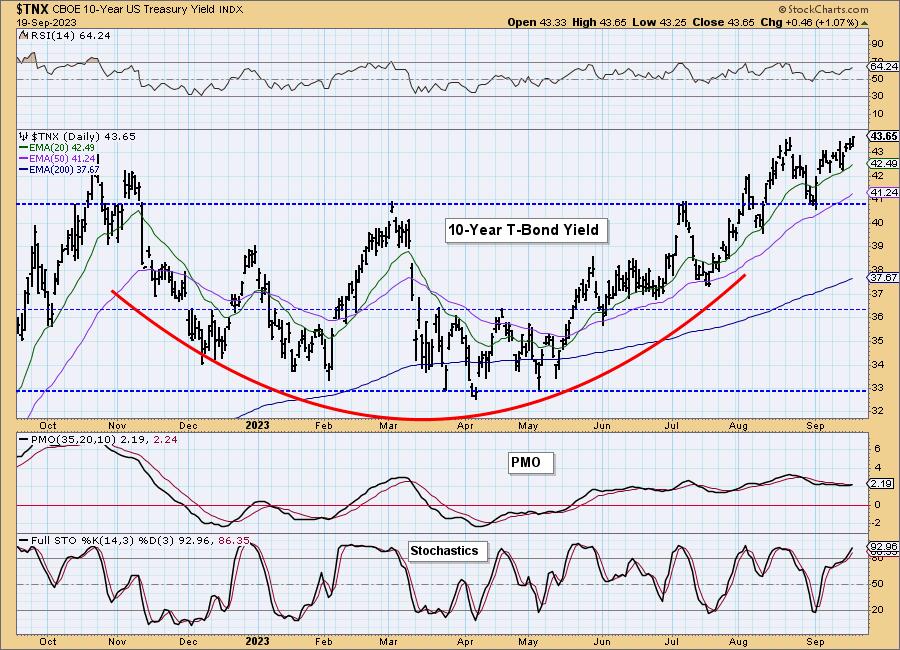Click the 30 level on RSI axis
This screenshot has width=900, height=650.
tap(878, 96)
